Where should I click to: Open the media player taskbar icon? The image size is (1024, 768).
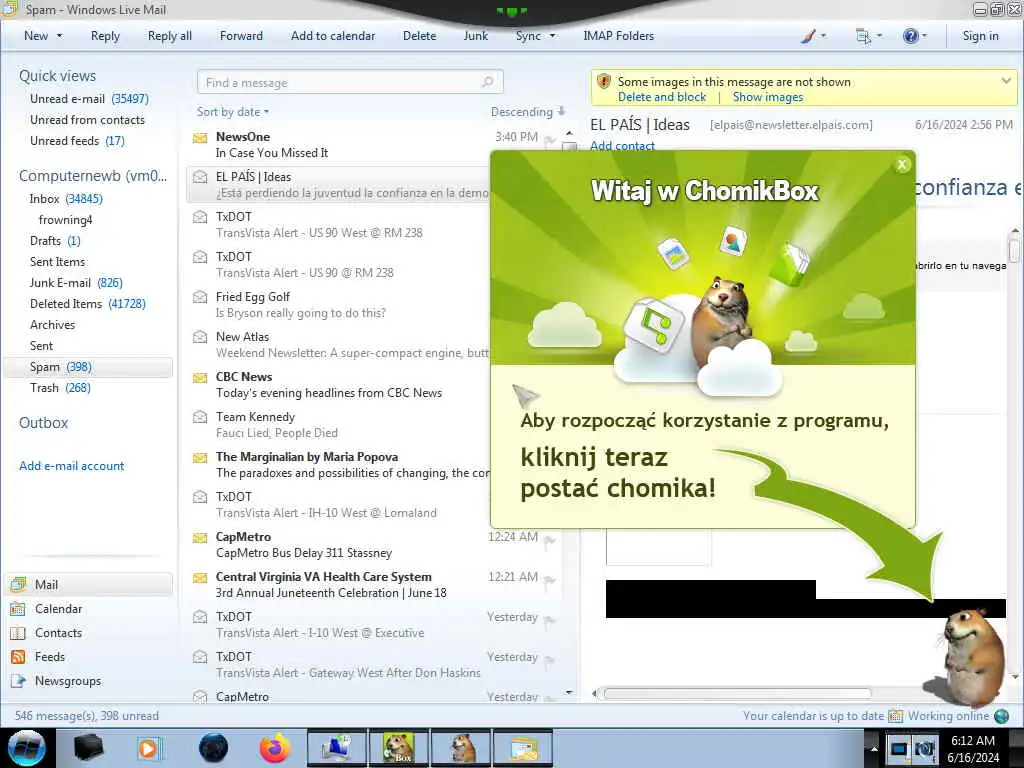[x=148, y=748]
